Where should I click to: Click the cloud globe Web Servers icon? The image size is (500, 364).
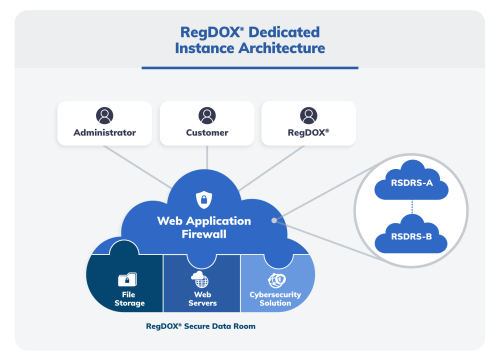point(200,279)
